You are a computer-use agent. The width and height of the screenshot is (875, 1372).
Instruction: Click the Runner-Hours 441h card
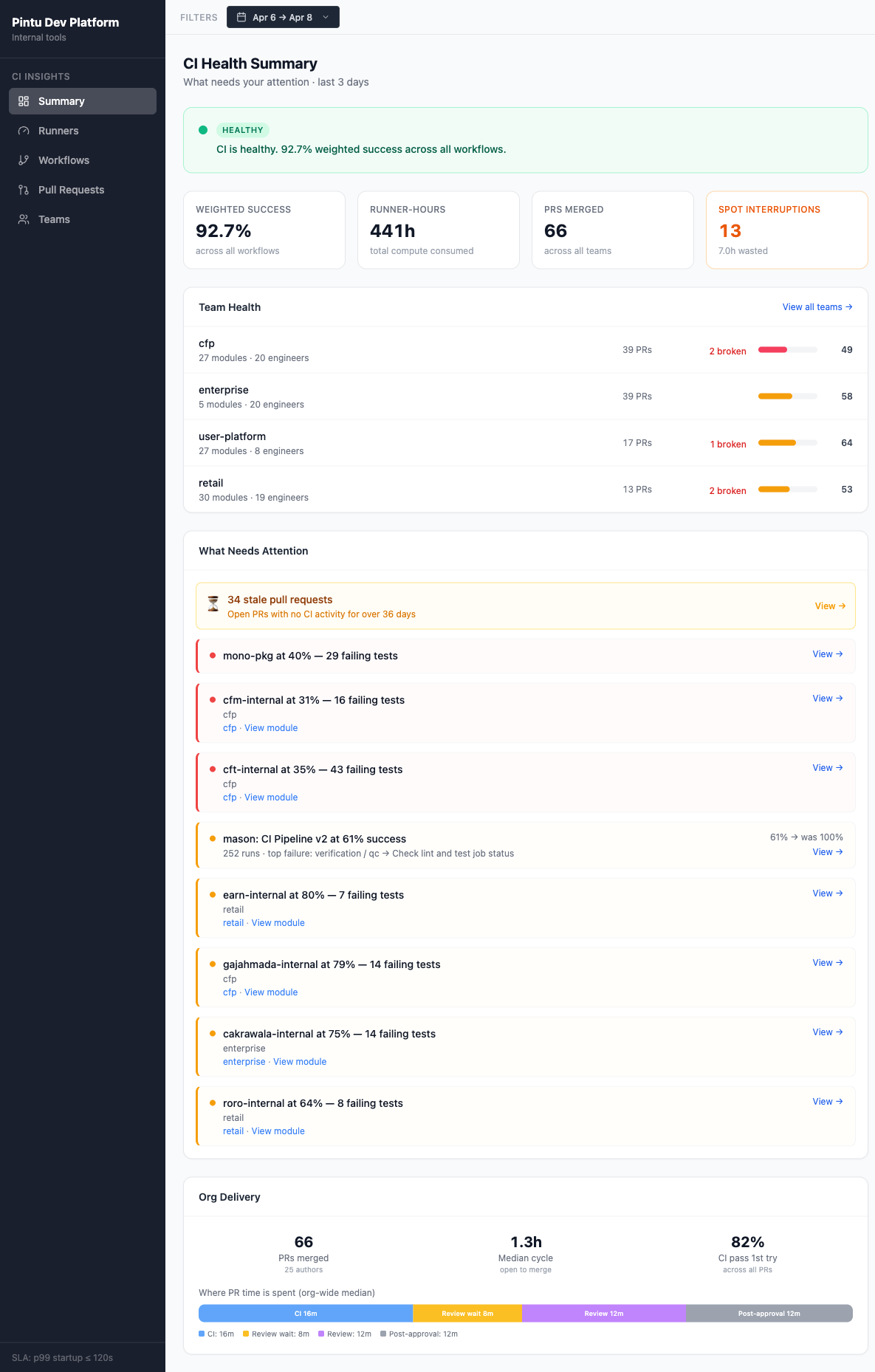pyautogui.click(x=439, y=230)
